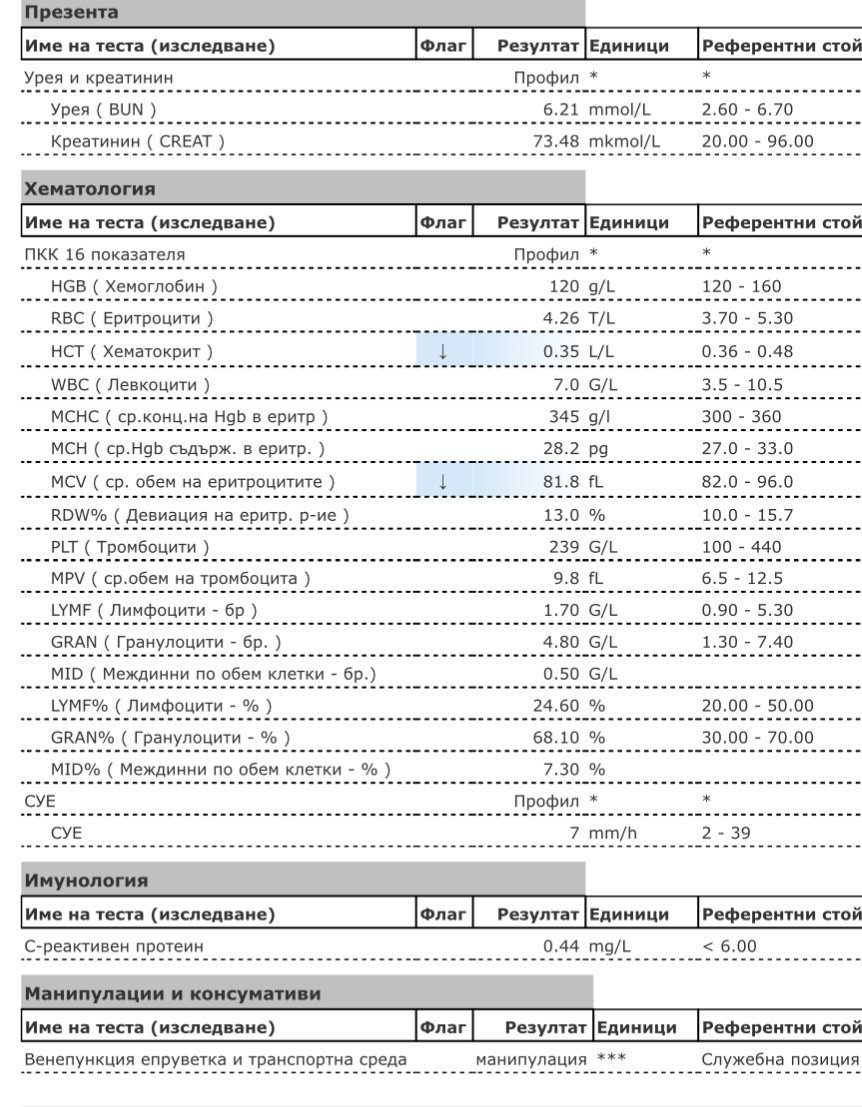The height and width of the screenshot is (1107, 862).
Task: Click the Венепункция епруветка и транспортна среда row
Action: (x=215, y=1059)
